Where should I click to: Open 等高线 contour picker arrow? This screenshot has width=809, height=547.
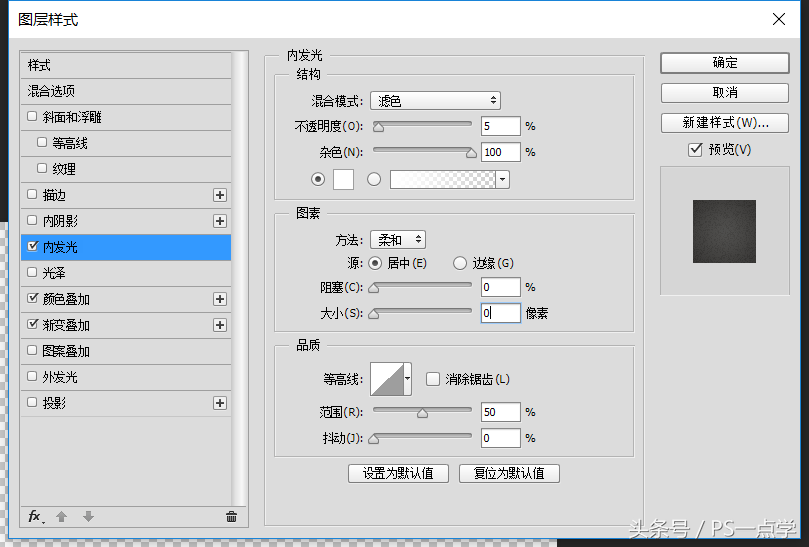point(408,379)
